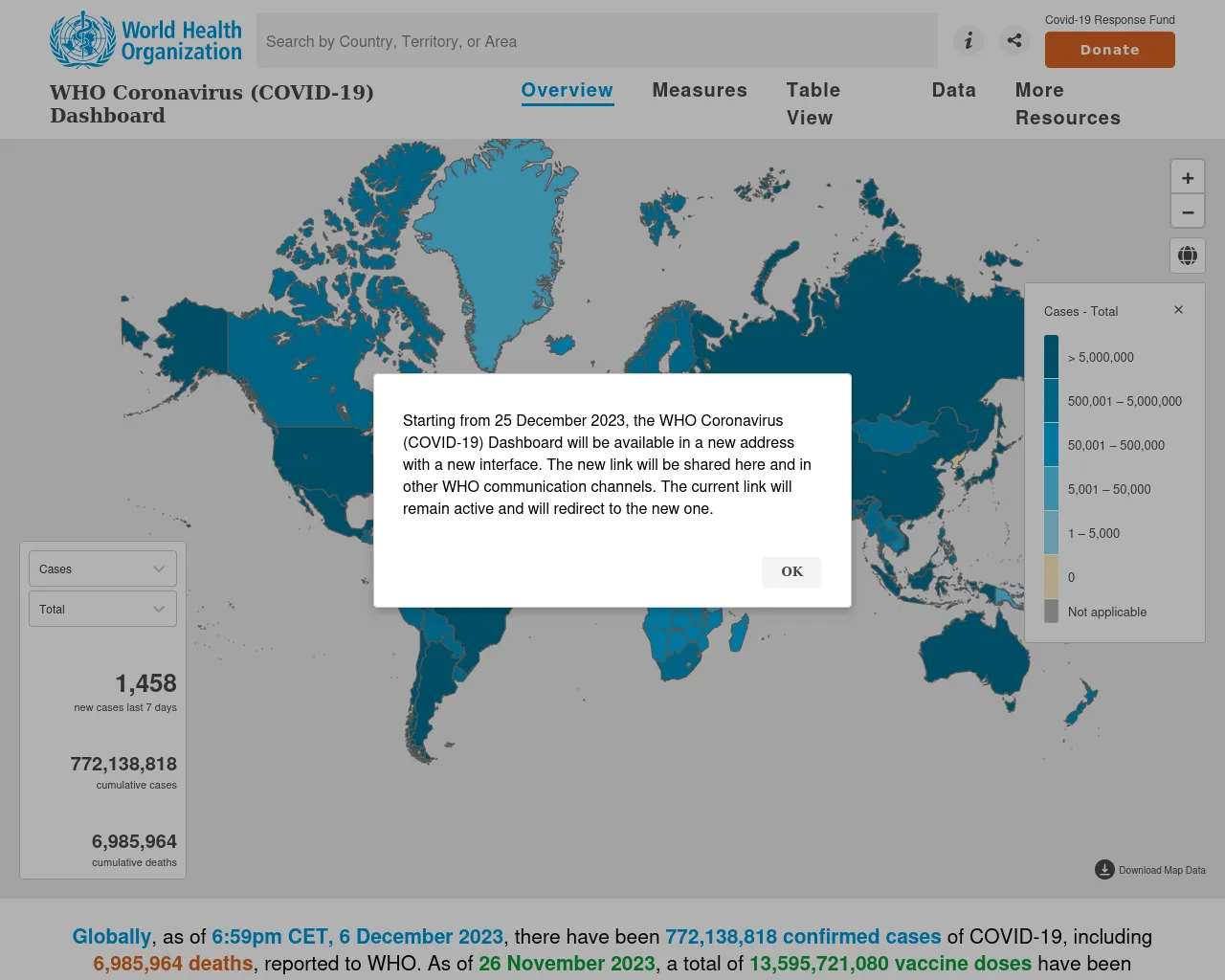Click the 50,001 – 500,000 legend swatch
1225x980 pixels.
pyautogui.click(x=1051, y=445)
